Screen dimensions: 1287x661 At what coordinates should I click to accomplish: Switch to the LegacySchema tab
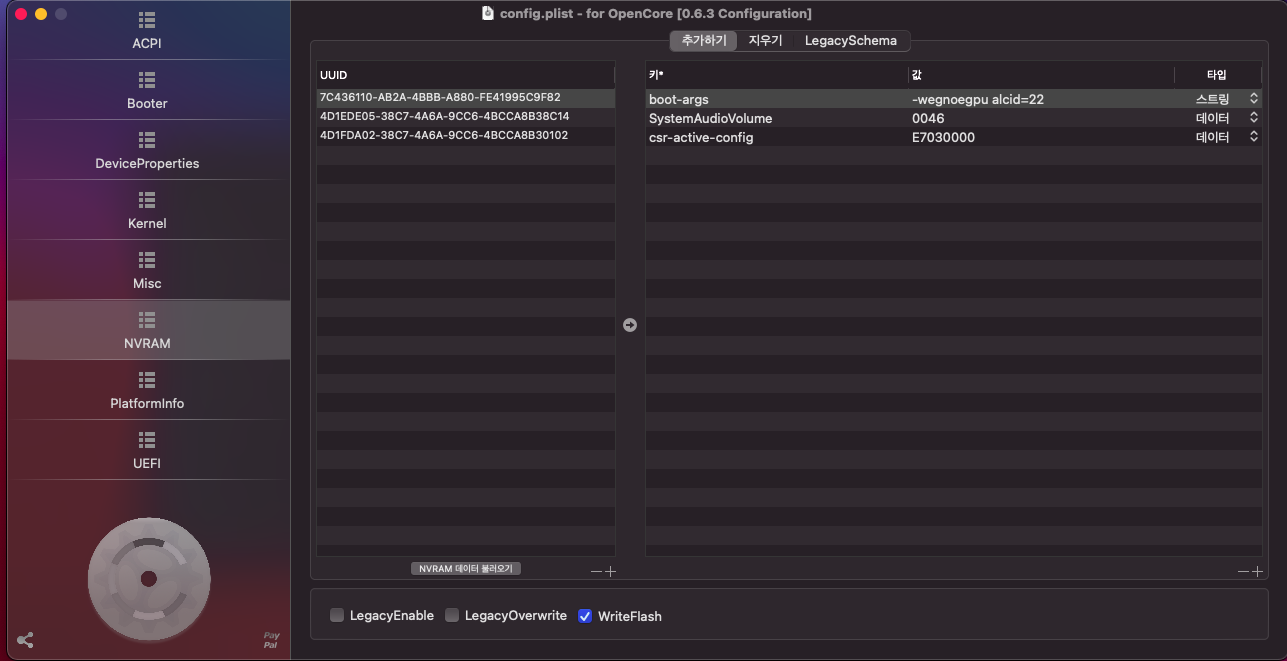tap(851, 41)
